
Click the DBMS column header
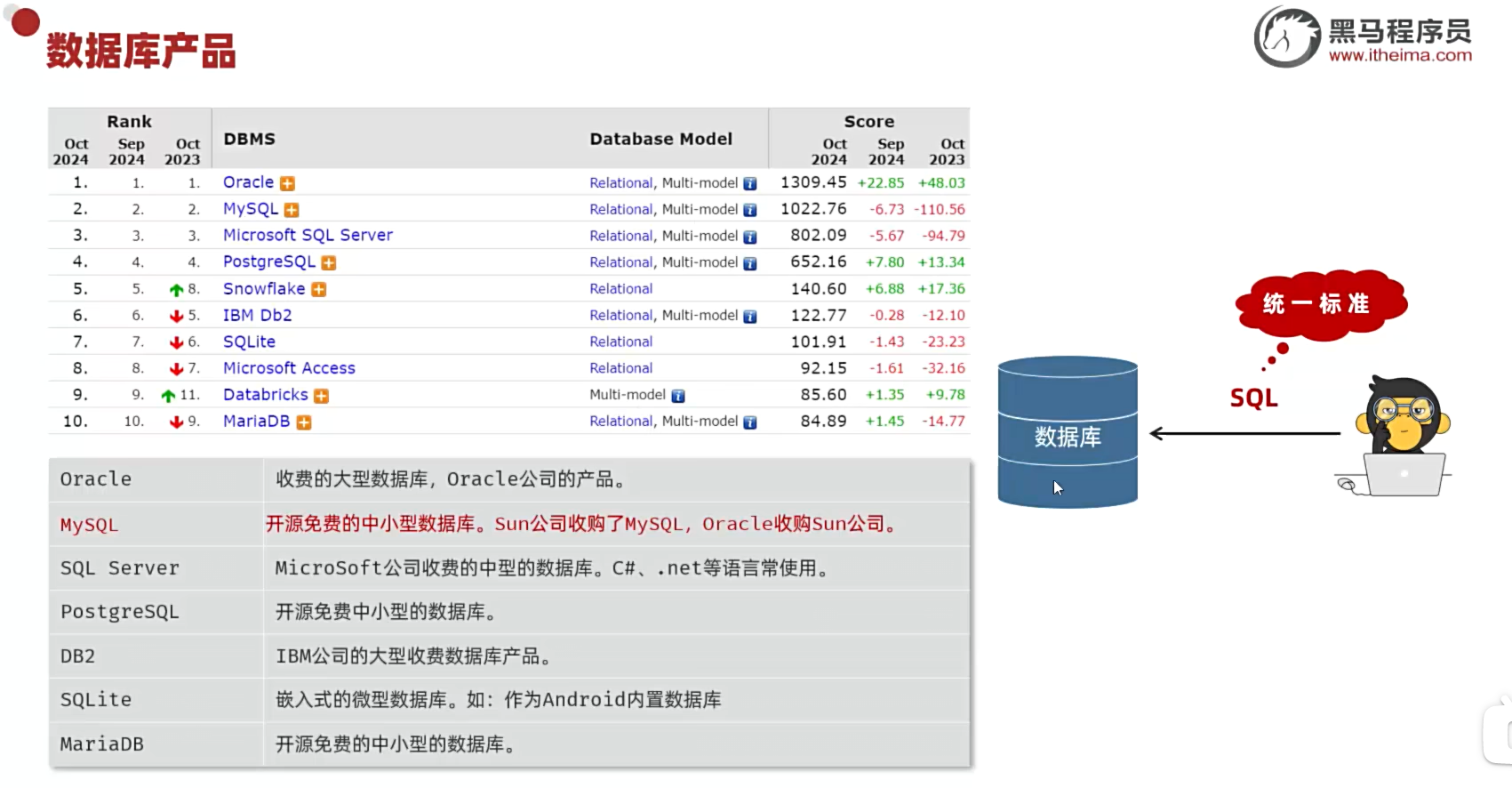[x=250, y=140]
